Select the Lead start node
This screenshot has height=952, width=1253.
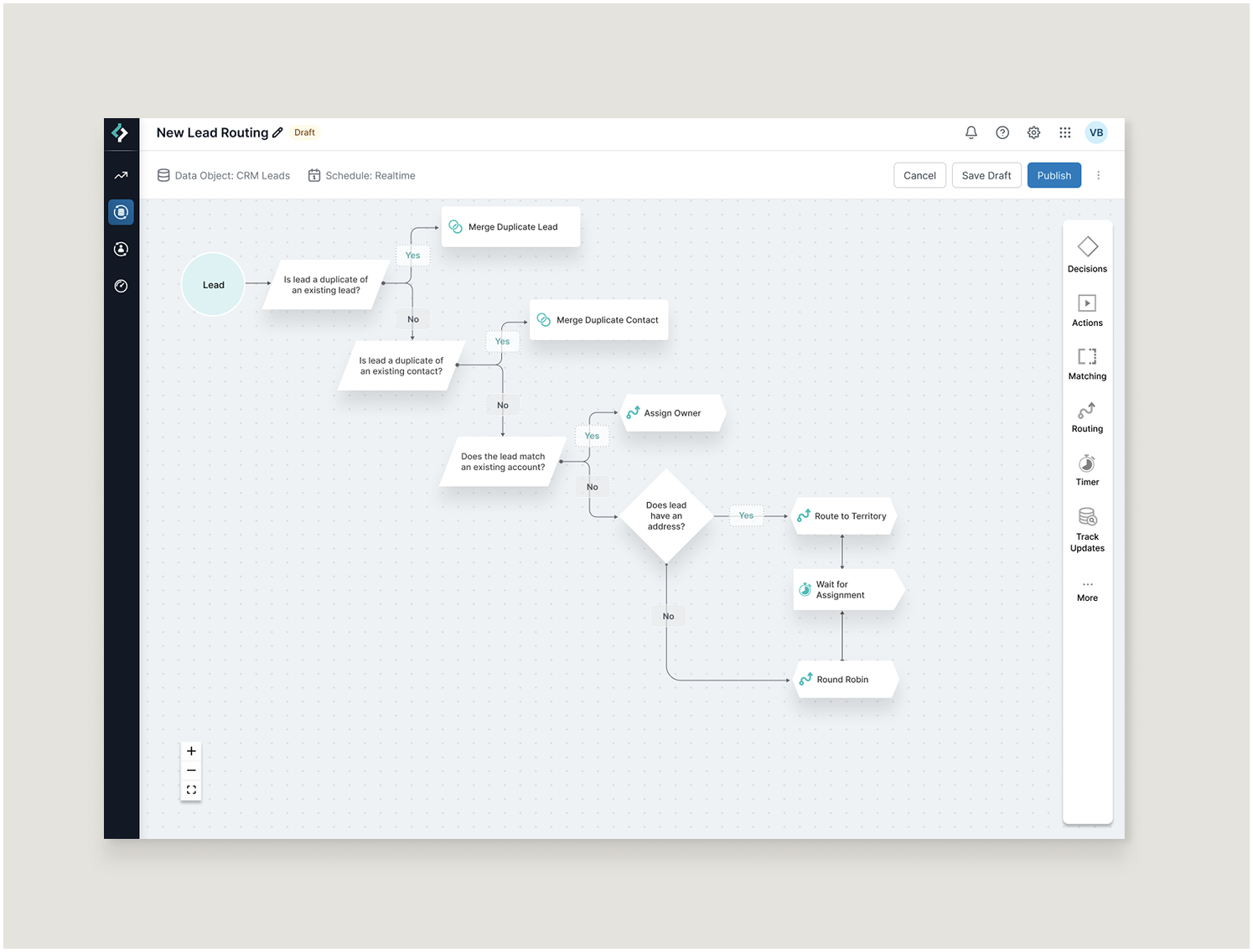coord(214,284)
